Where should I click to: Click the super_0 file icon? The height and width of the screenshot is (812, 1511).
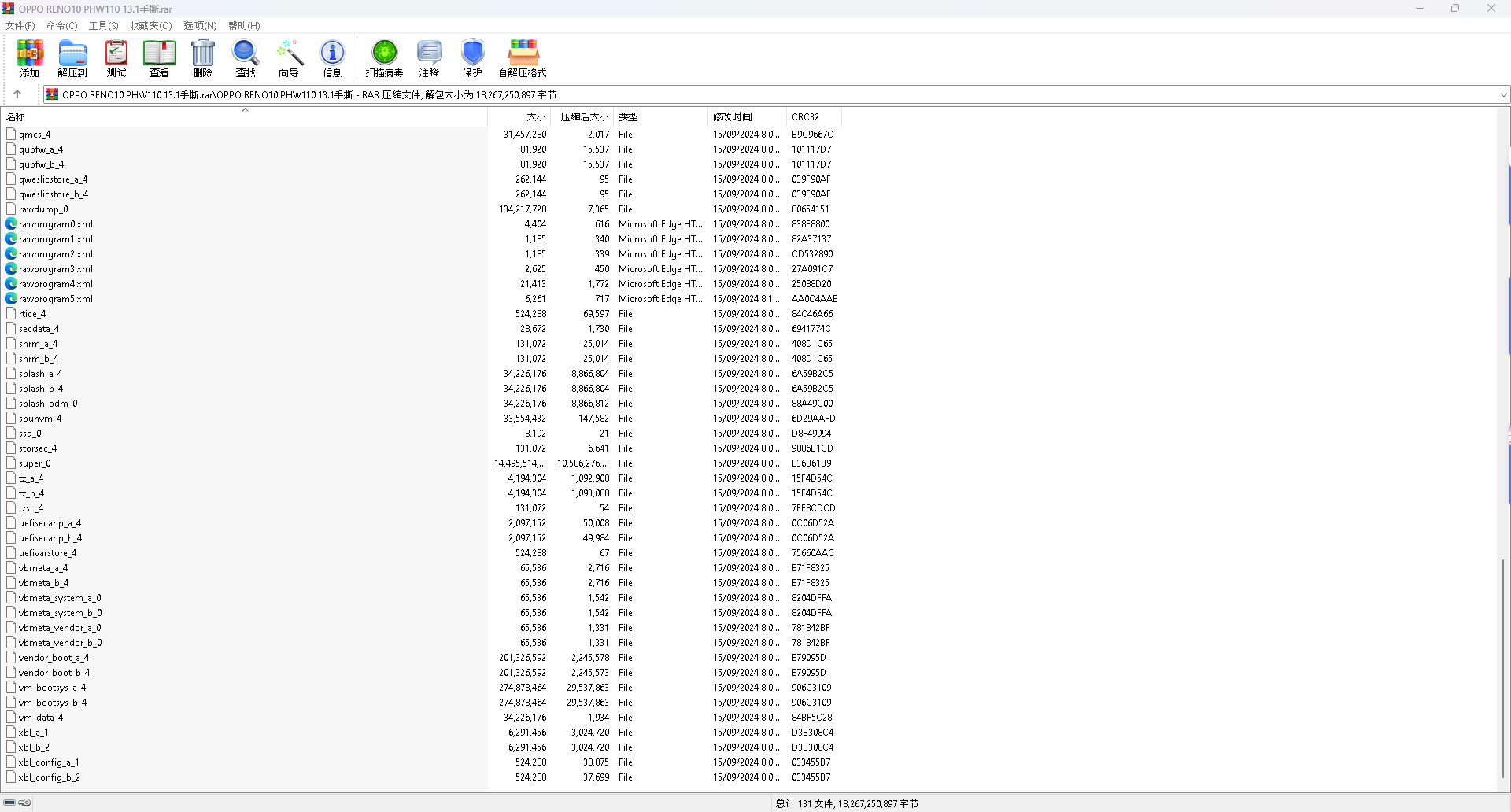(x=11, y=463)
